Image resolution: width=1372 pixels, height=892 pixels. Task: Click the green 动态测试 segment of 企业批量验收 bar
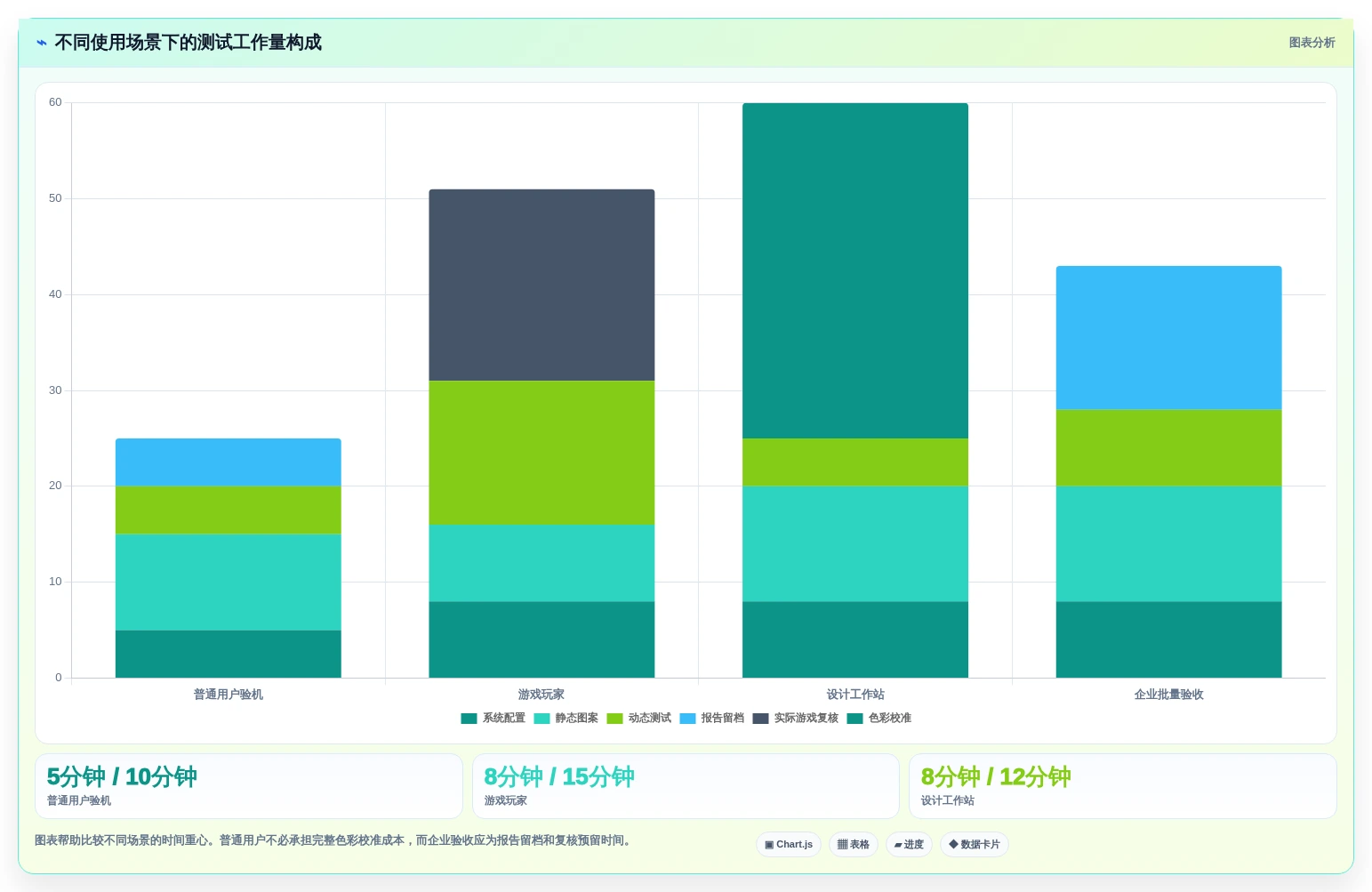click(1169, 448)
